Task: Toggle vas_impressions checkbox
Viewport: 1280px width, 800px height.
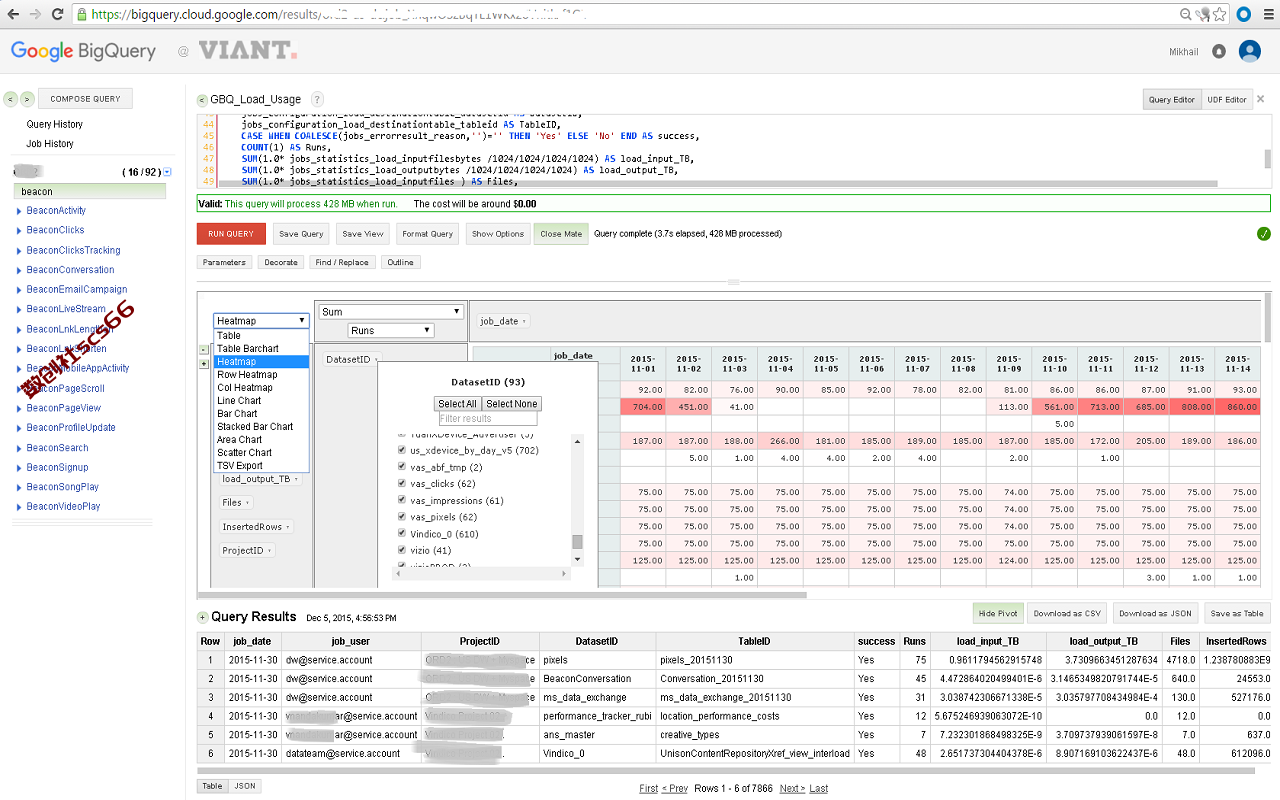Action: click(402, 500)
